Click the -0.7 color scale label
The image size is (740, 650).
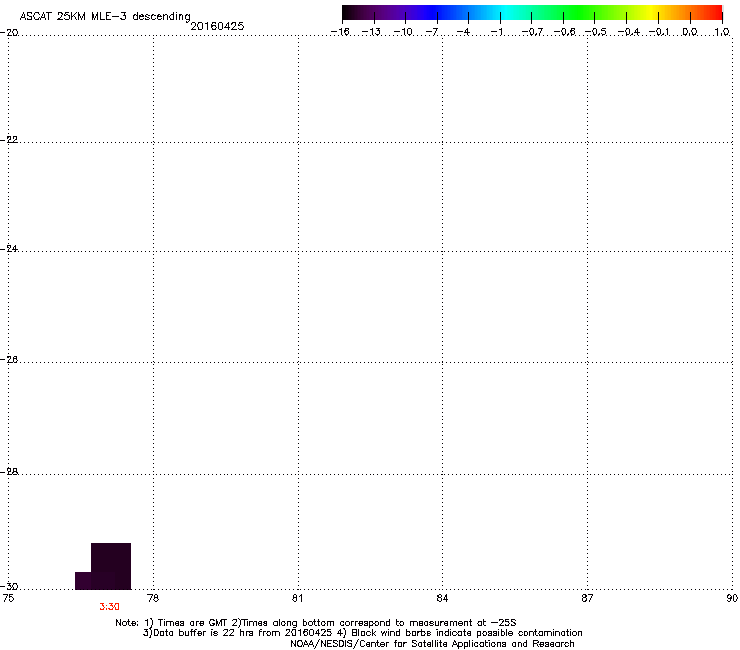click(532, 32)
